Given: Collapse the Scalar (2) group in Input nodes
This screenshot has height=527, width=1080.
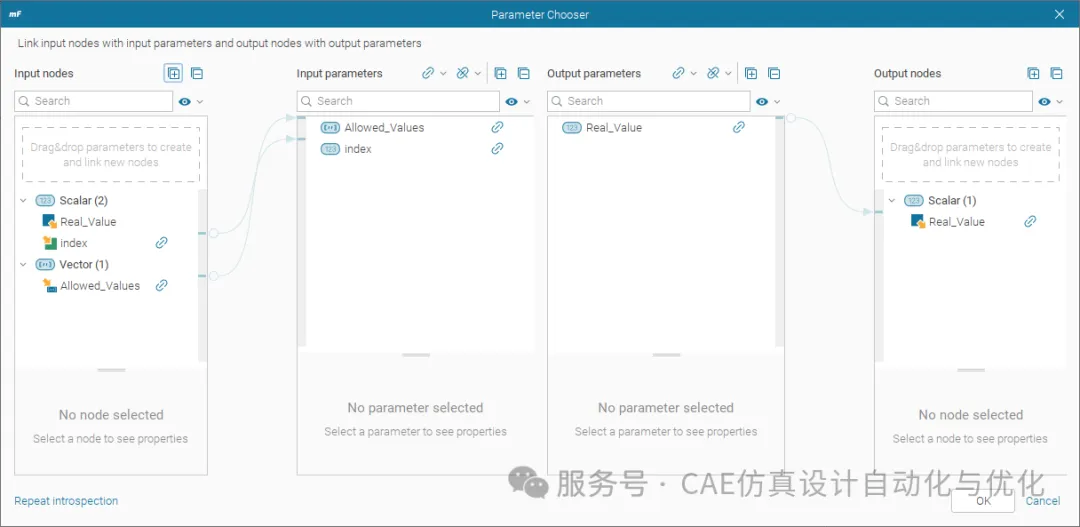Looking at the screenshot, I should pos(23,200).
